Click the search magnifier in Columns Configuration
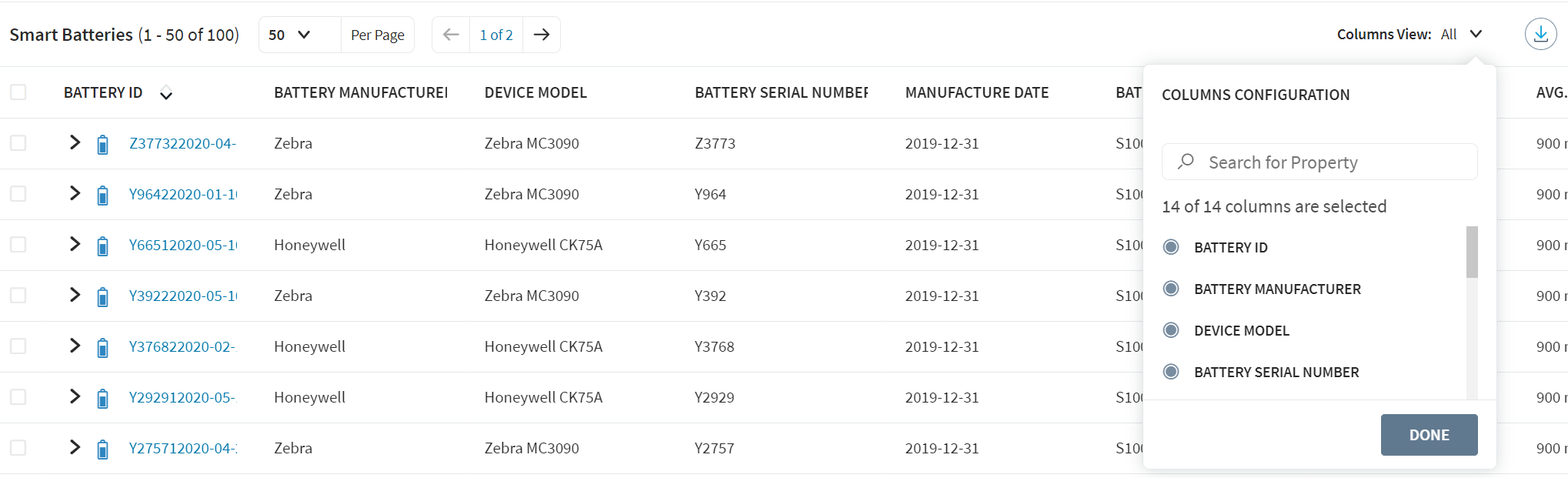This screenshot has height=478, width=1568. (1186, 162)
